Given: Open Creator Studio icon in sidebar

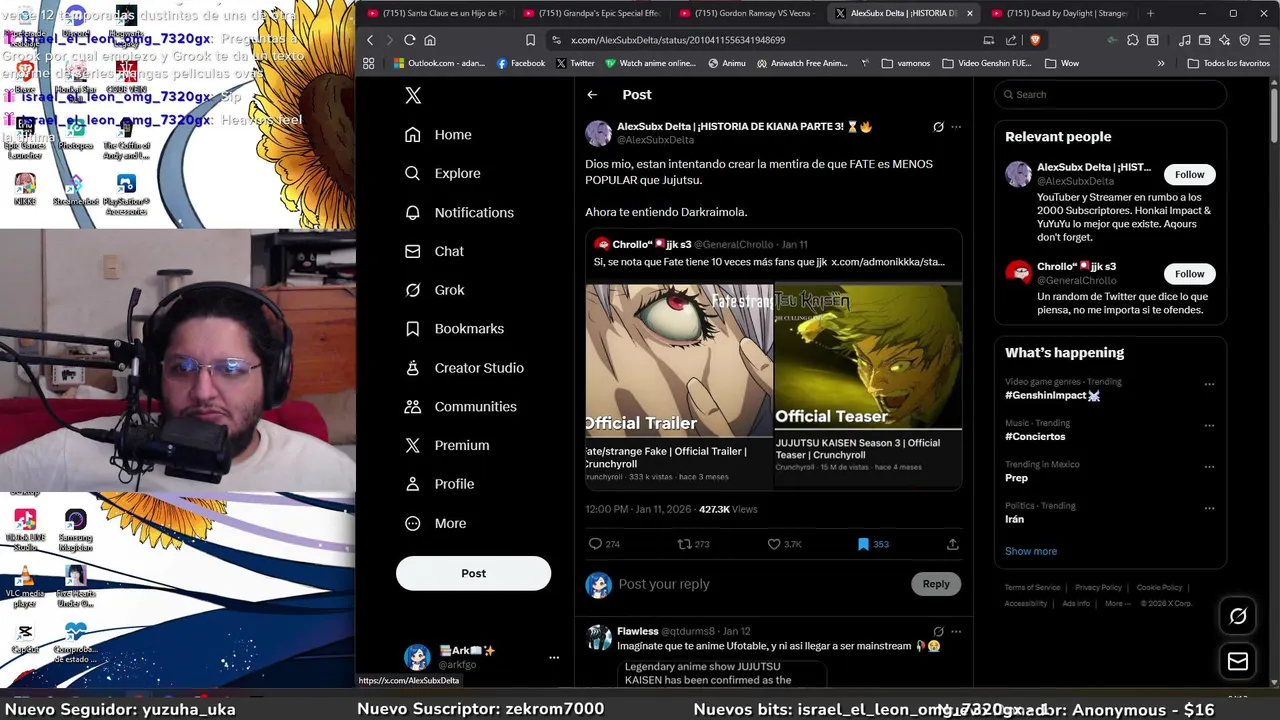Looking at the screenshot, I should (412, 368).
